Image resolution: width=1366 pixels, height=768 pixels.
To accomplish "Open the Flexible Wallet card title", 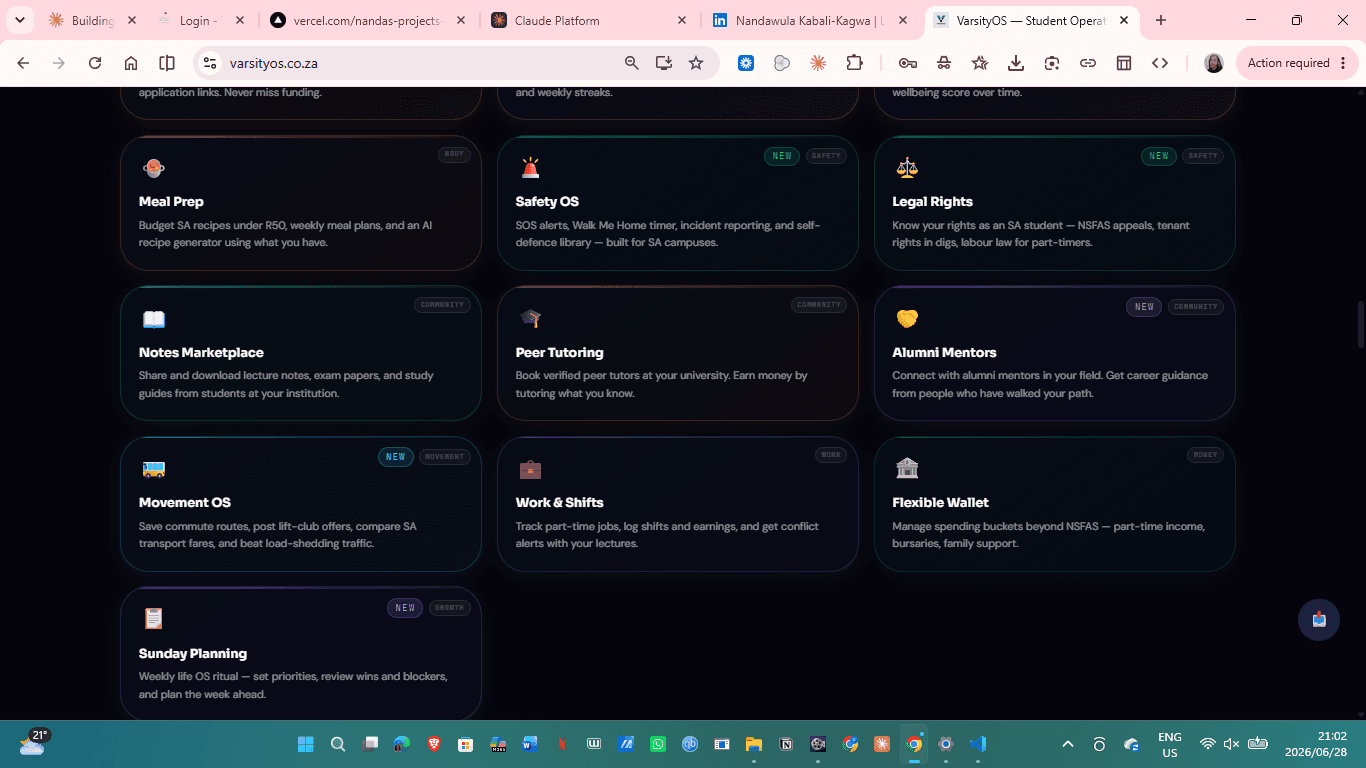I will (940, 503).
